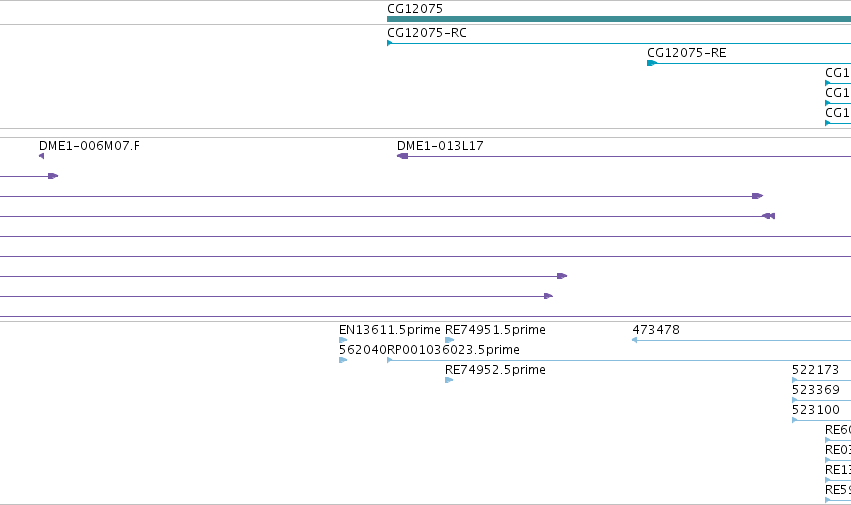Select the 473478 feature label
The image size is (851, 505).
click(656, 330)
